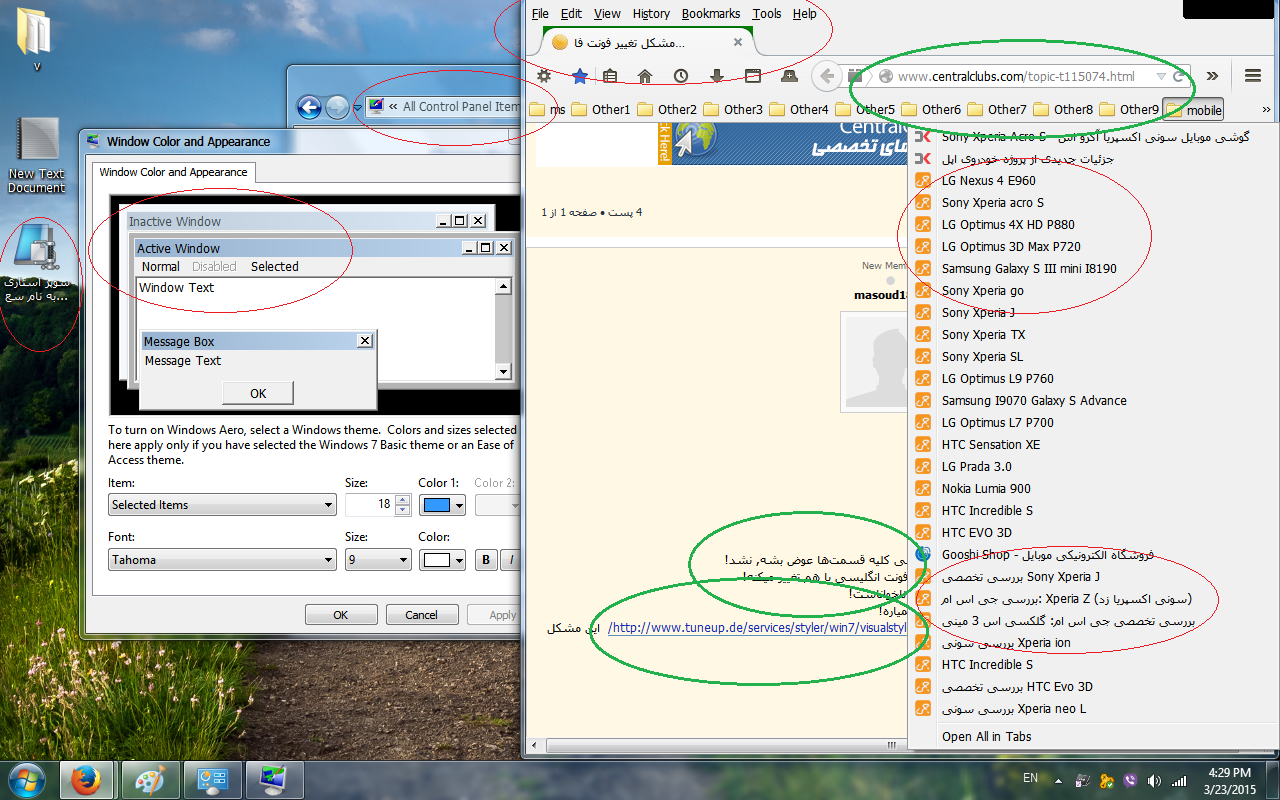Open the Downloads arrow icon
This screenshot has height=800, width=1280.
click(717, 76)
